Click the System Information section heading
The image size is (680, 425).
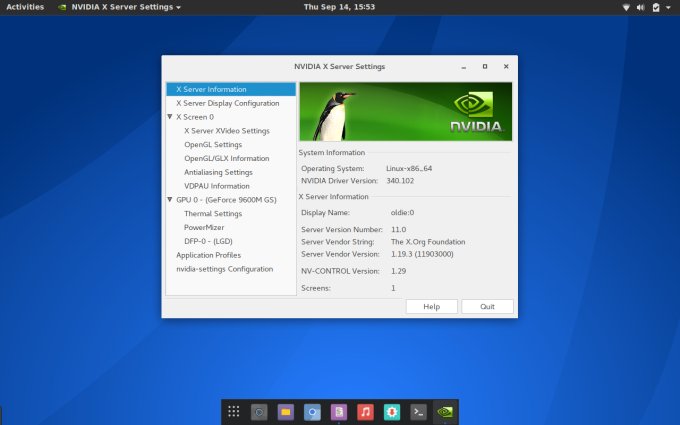click(x=332, y=153)
